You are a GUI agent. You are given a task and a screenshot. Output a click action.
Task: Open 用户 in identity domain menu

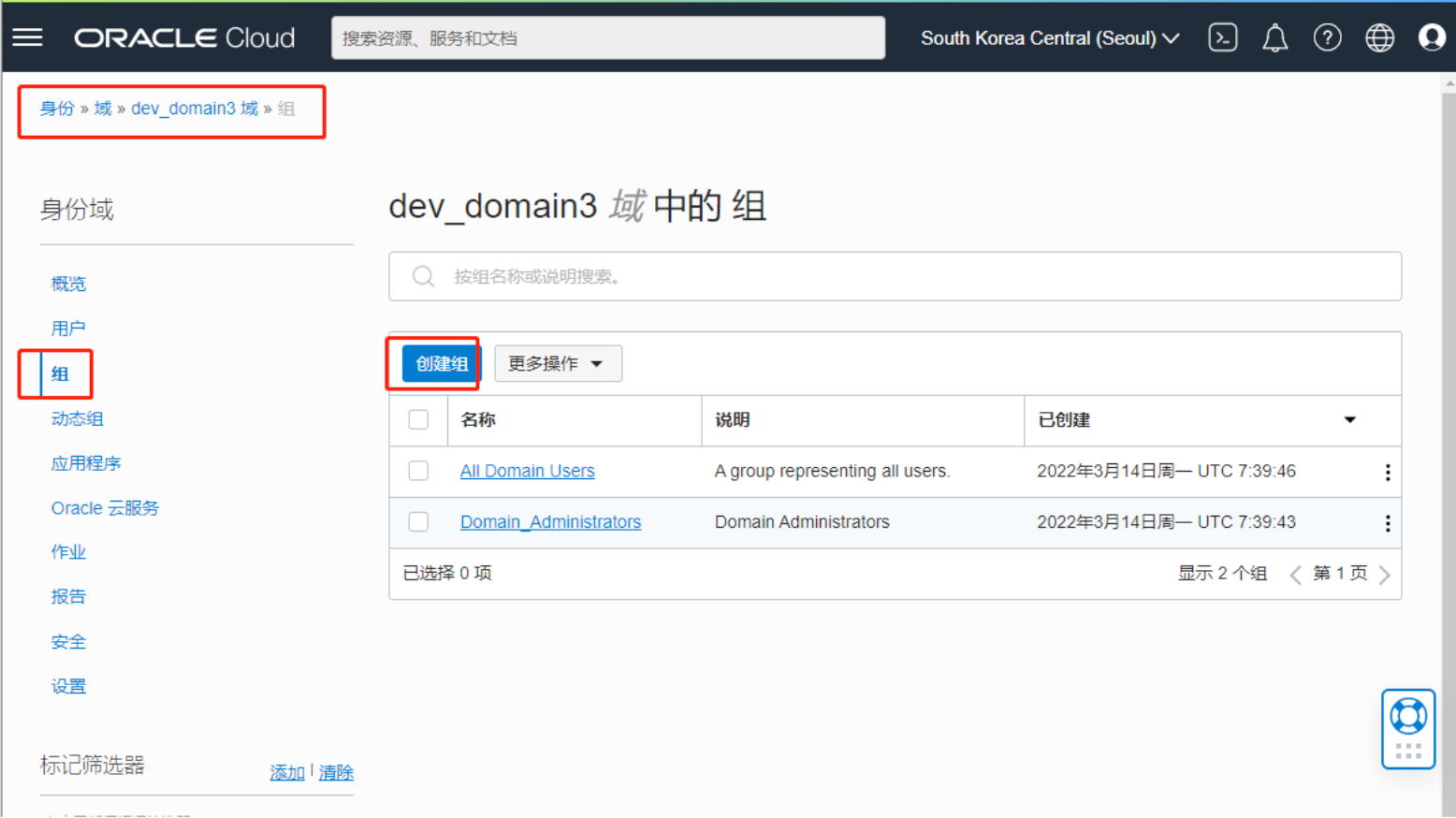point(68,329)
